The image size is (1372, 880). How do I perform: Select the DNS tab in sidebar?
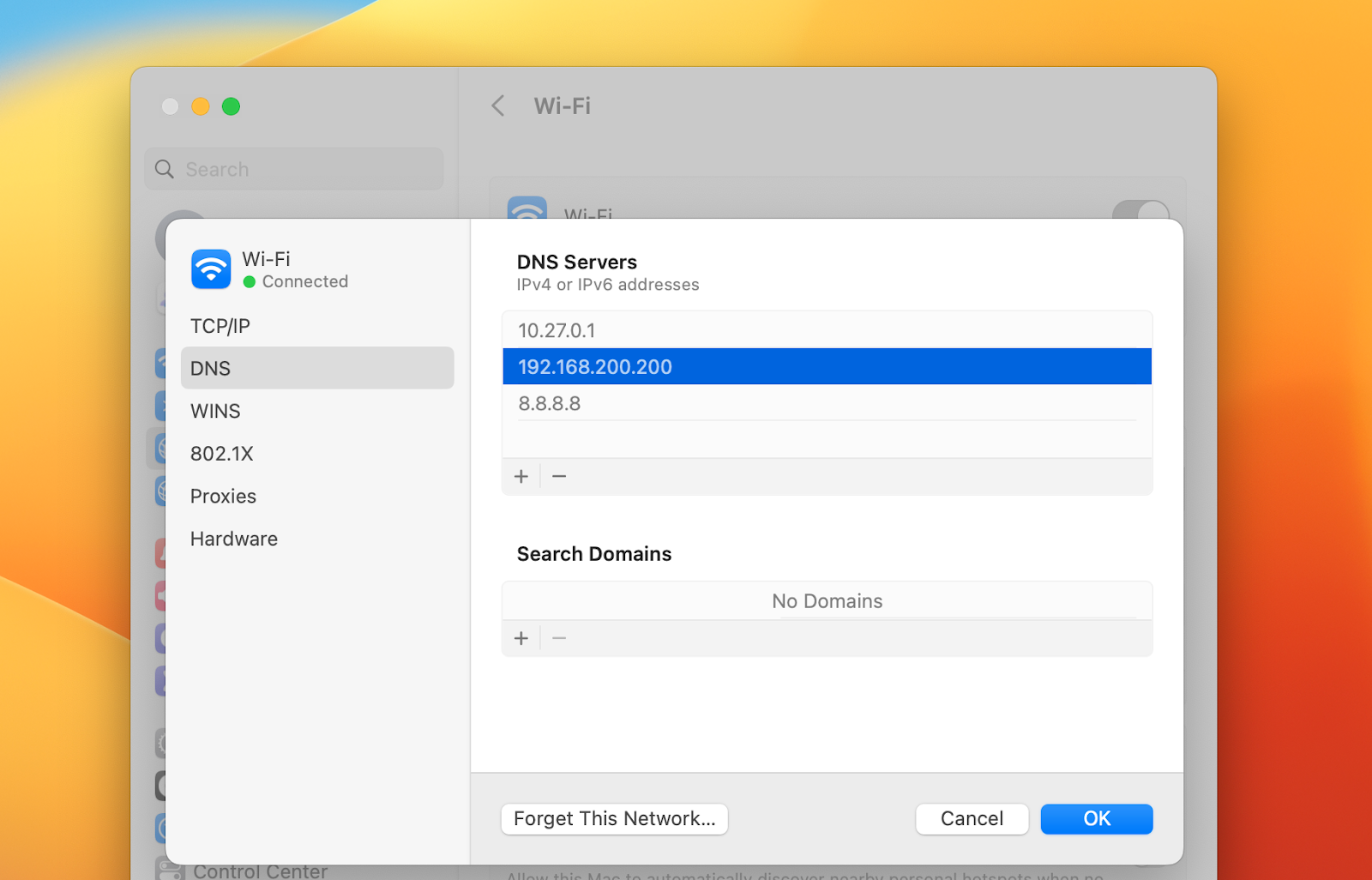click(x=211, y=368)
